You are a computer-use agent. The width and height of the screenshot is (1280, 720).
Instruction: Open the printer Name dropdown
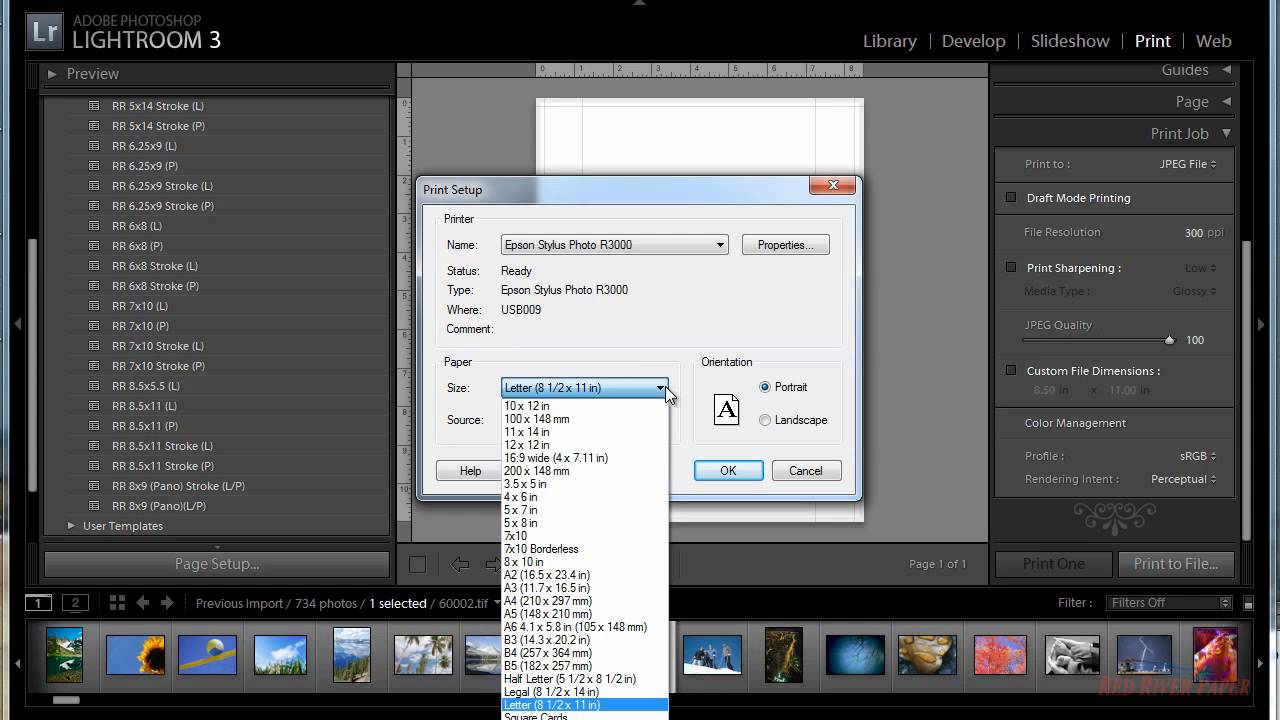click(x=614, y=245)
